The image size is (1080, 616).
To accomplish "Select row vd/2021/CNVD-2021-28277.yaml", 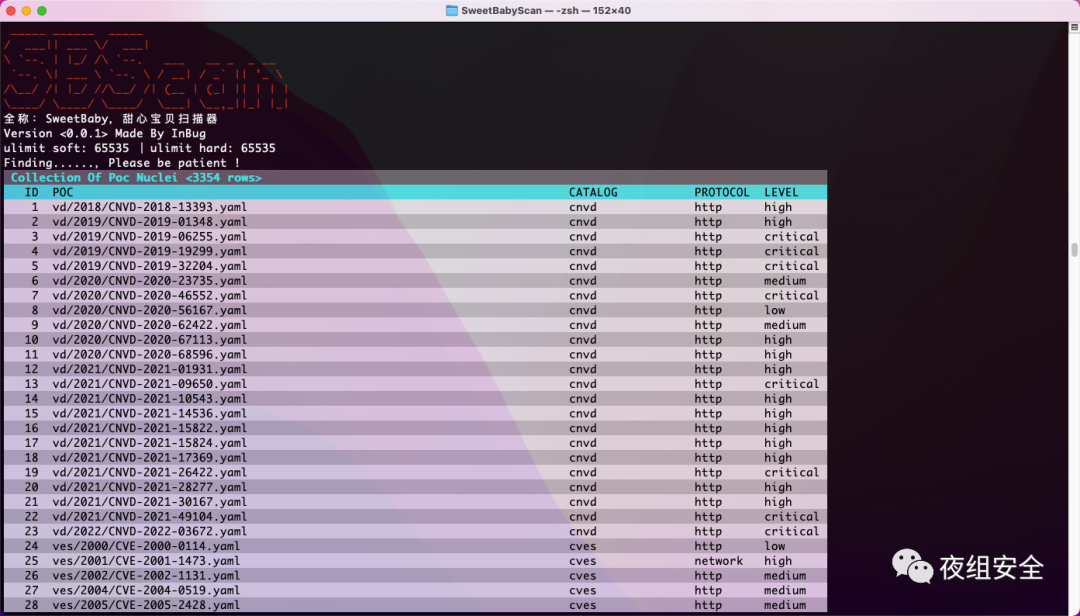I will click(415, 487).
